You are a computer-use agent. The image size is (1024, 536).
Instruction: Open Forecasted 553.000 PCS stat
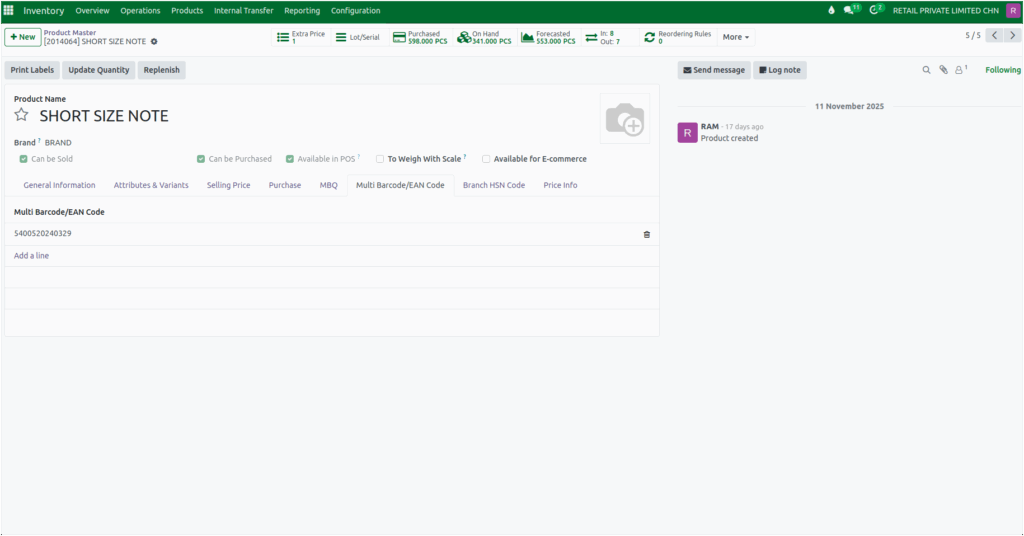click(x=549, y=37)
